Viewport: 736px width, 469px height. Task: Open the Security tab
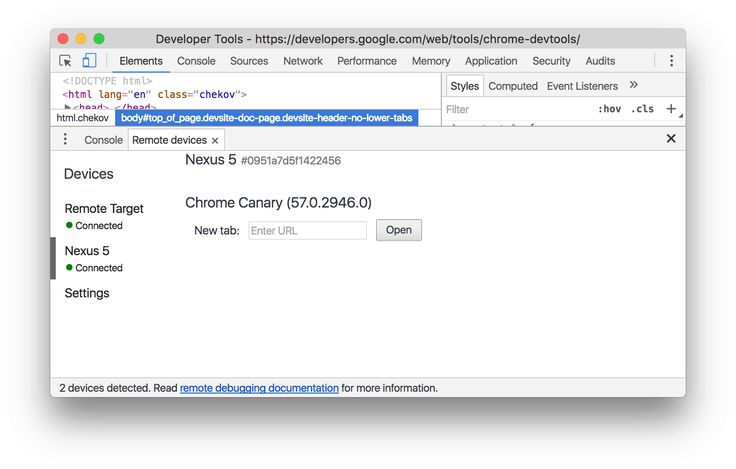[551, 61]
